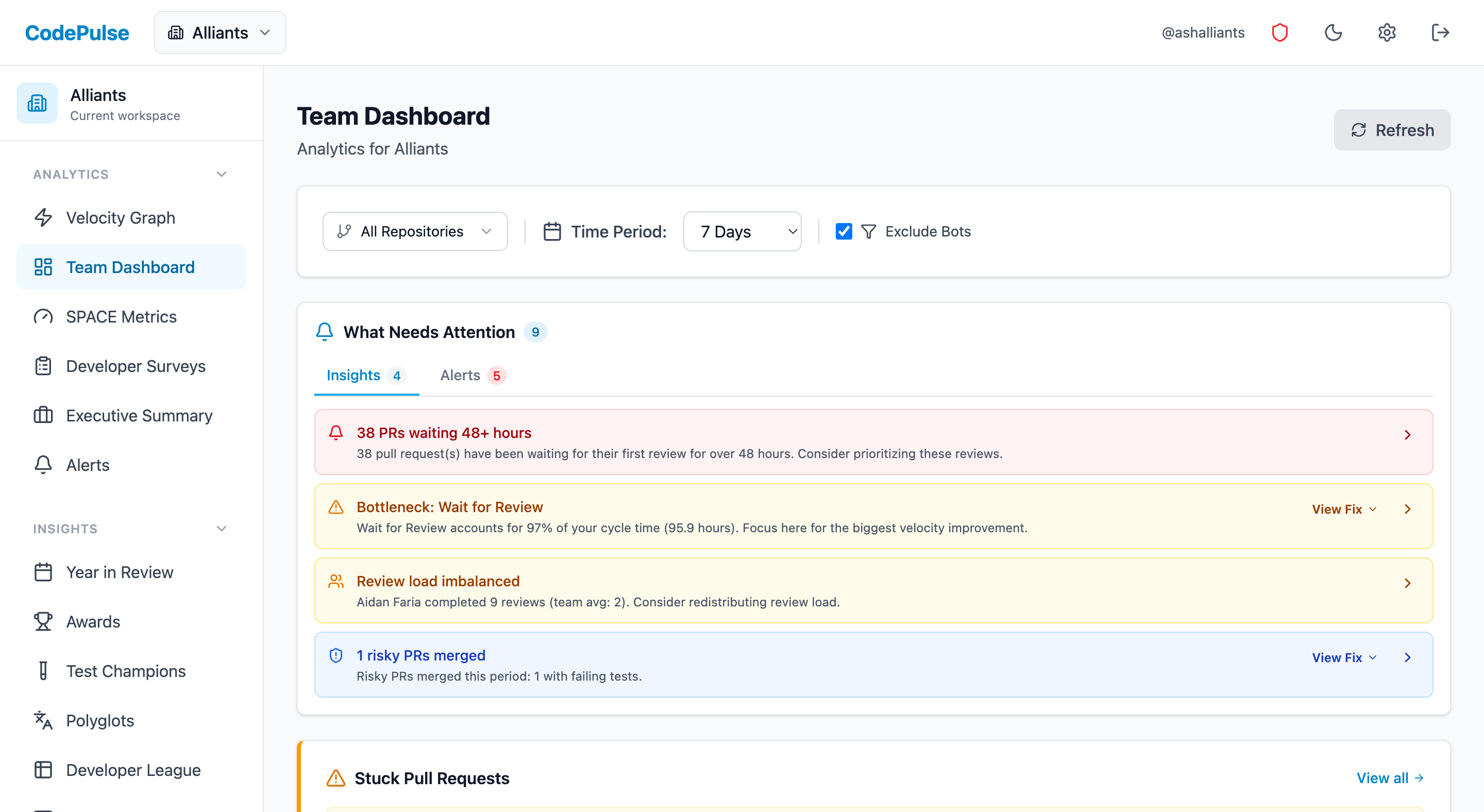Switch to the Alerts tab
Screen dimensions: 1484x812
tap(473, 375)
